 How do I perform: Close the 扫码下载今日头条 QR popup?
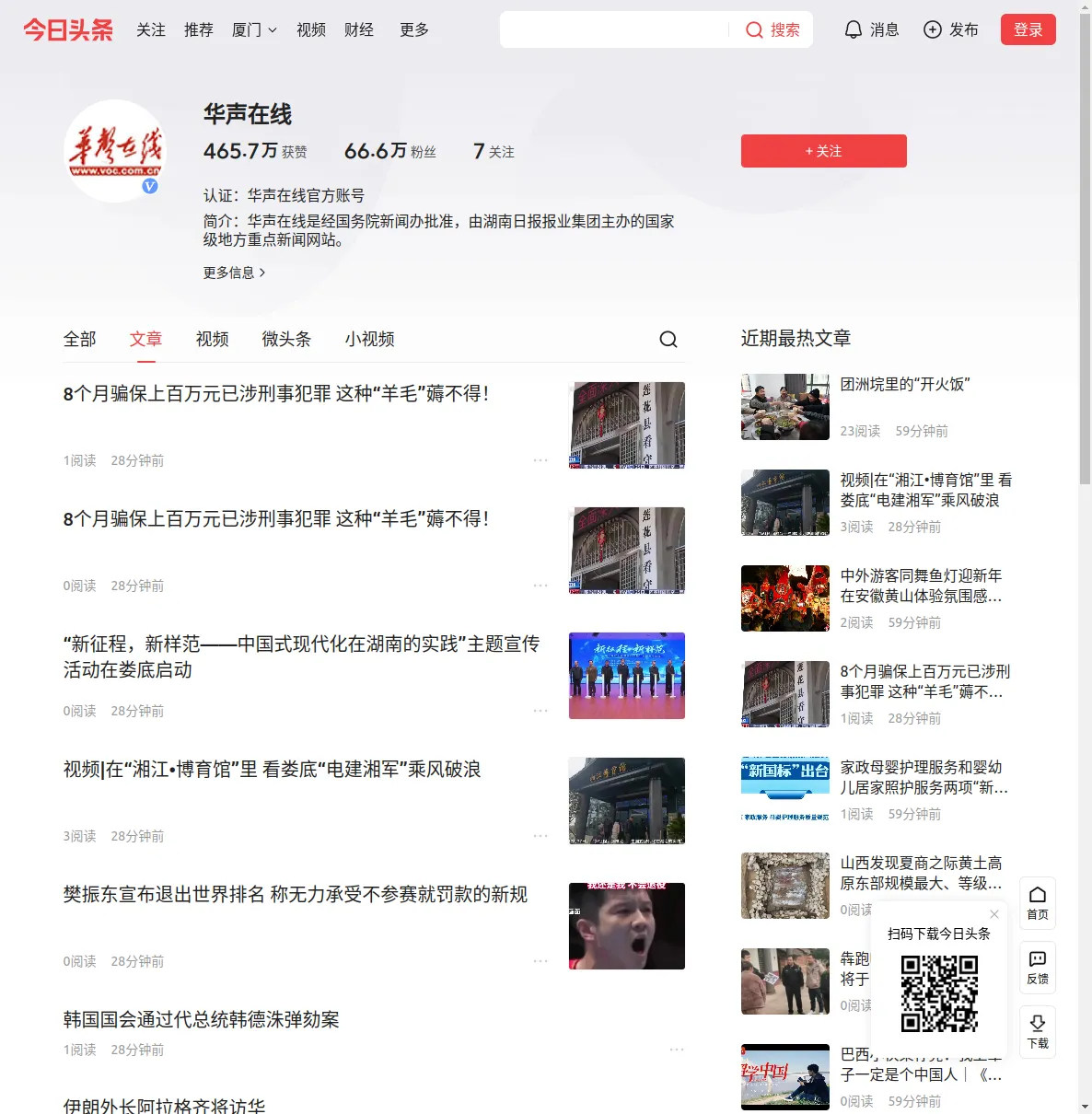[x=994, y=914]
